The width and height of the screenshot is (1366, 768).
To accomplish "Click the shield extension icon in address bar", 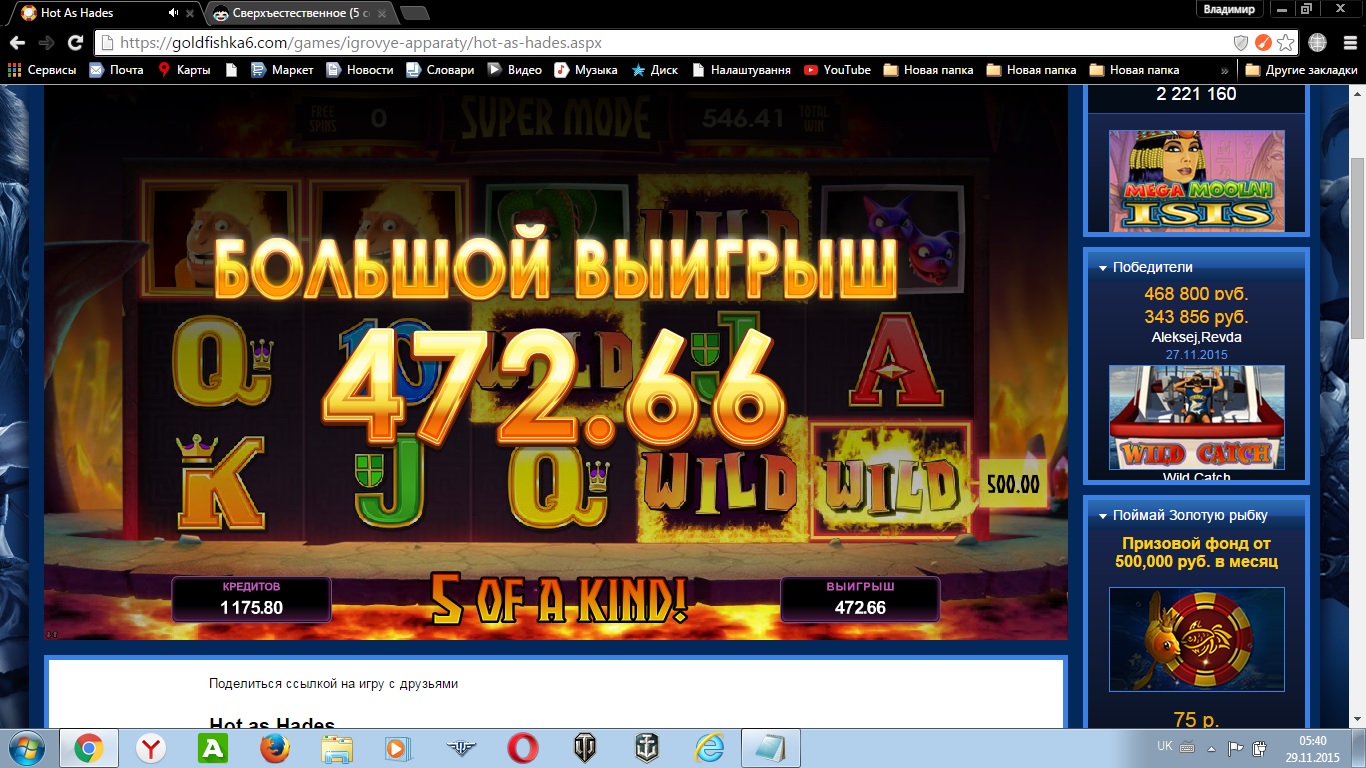I will (x=1241, y=43).
